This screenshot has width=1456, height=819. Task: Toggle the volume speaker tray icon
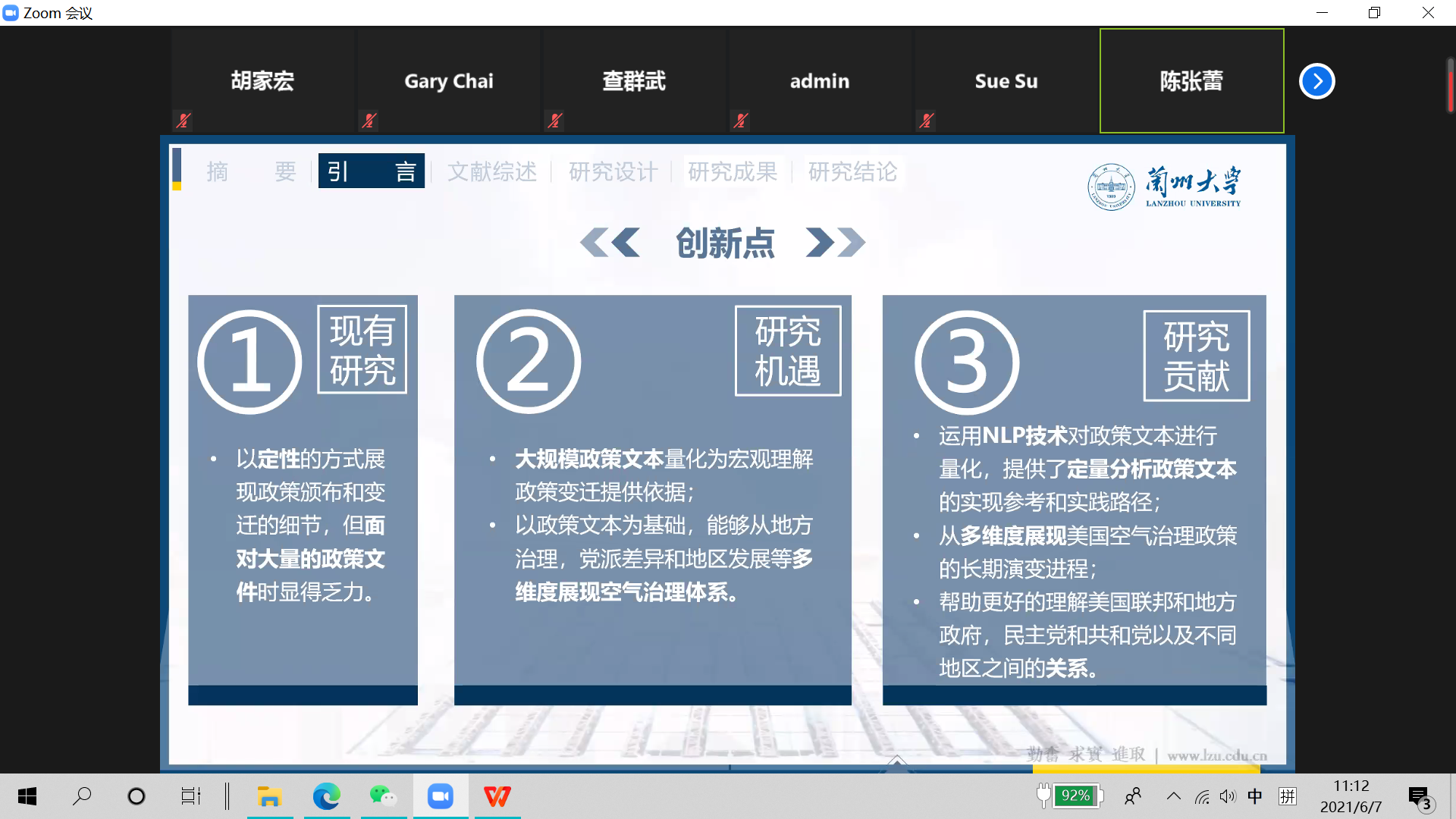pos(1228,796)
